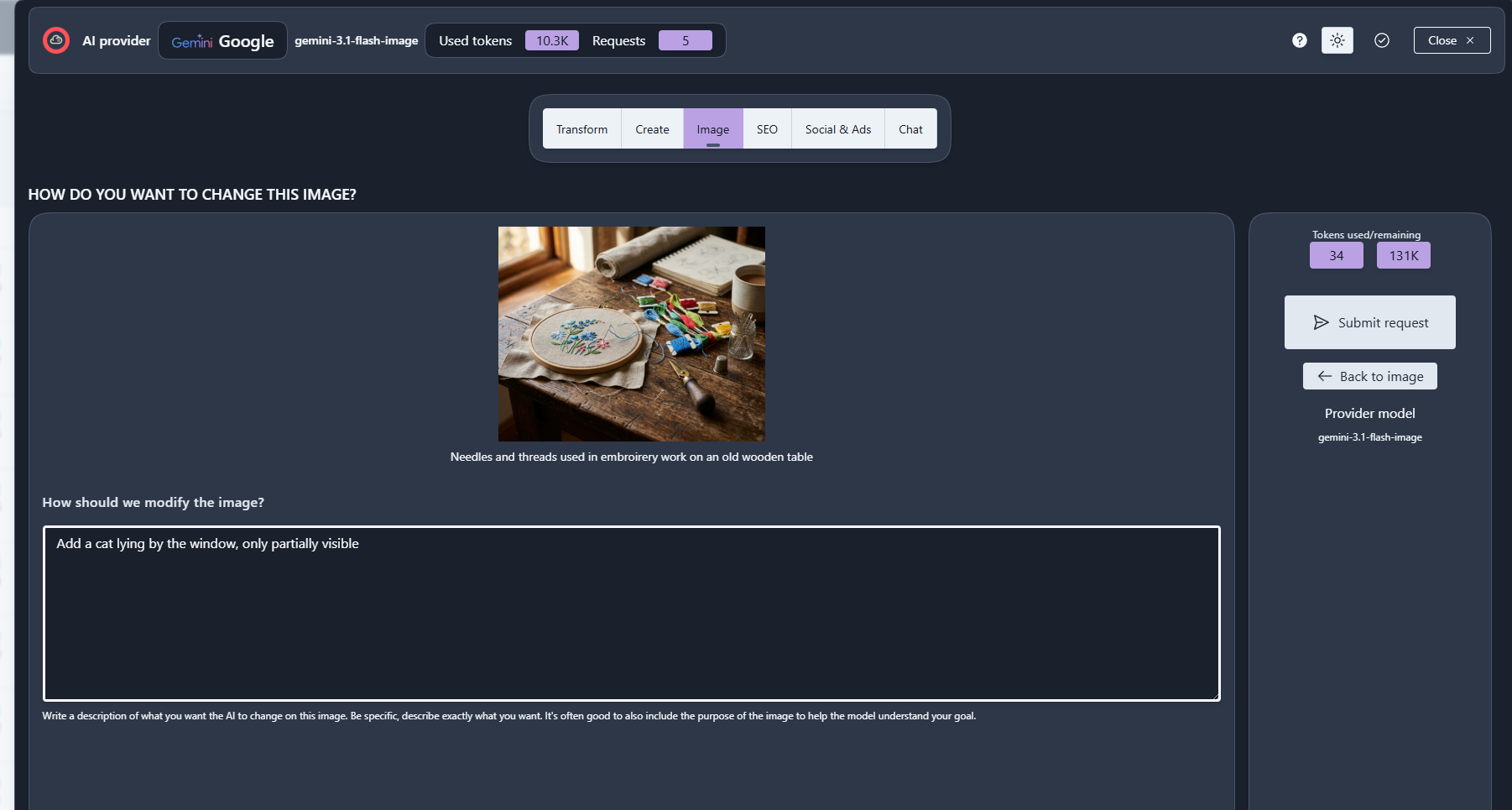Viewport: 1512px width, 810px height.
Task: Click the 'Tokens used/remaining' label
Action: (x=1367, y=235)
